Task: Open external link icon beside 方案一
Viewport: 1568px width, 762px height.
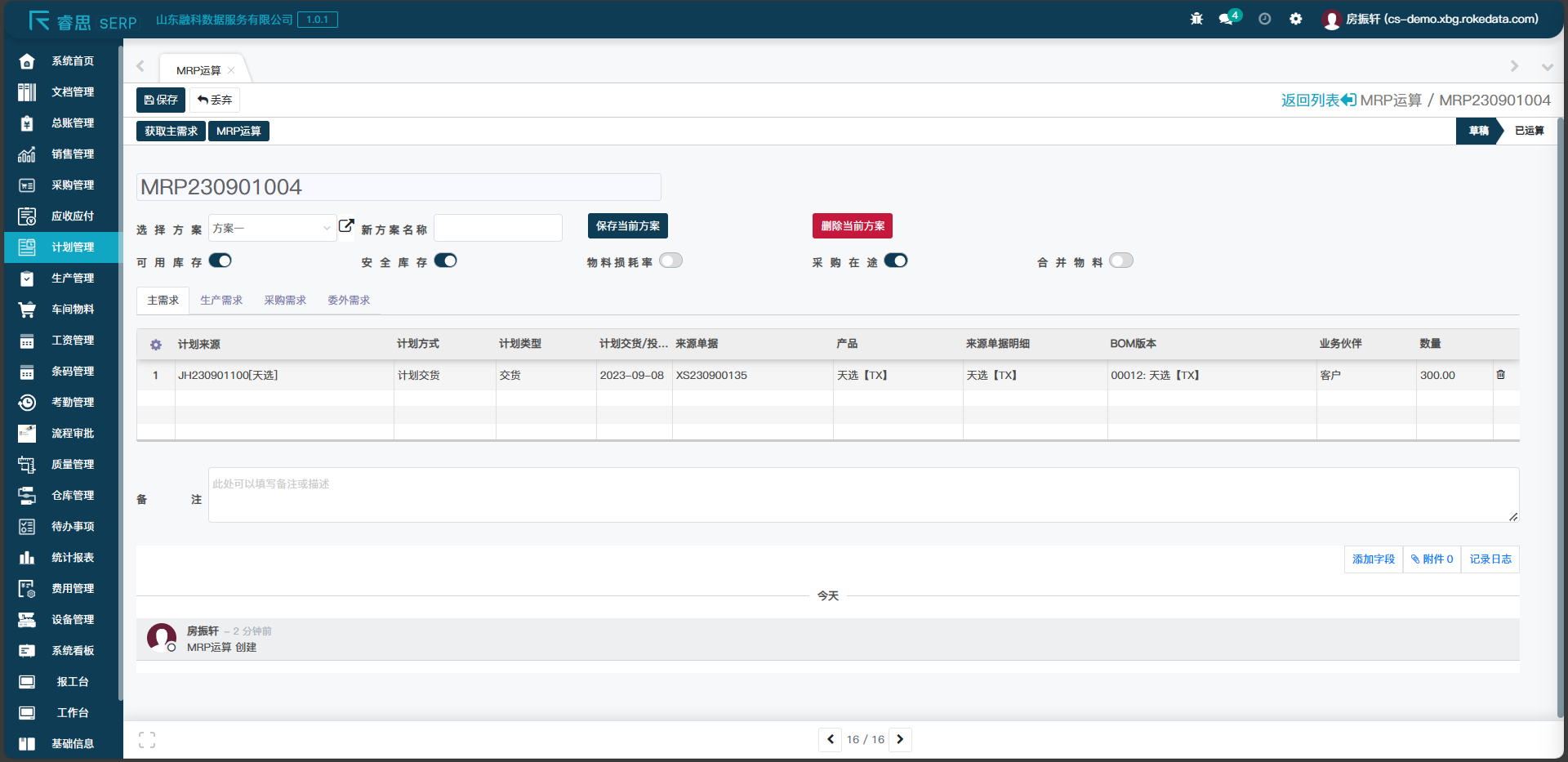Action: click(x=346, y=226)
